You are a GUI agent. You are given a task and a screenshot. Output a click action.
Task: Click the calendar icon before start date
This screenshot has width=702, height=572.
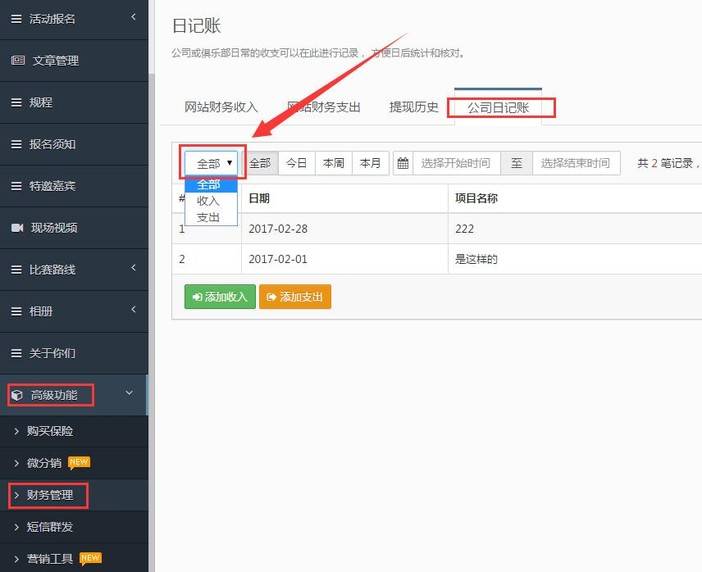pos(403,163)
